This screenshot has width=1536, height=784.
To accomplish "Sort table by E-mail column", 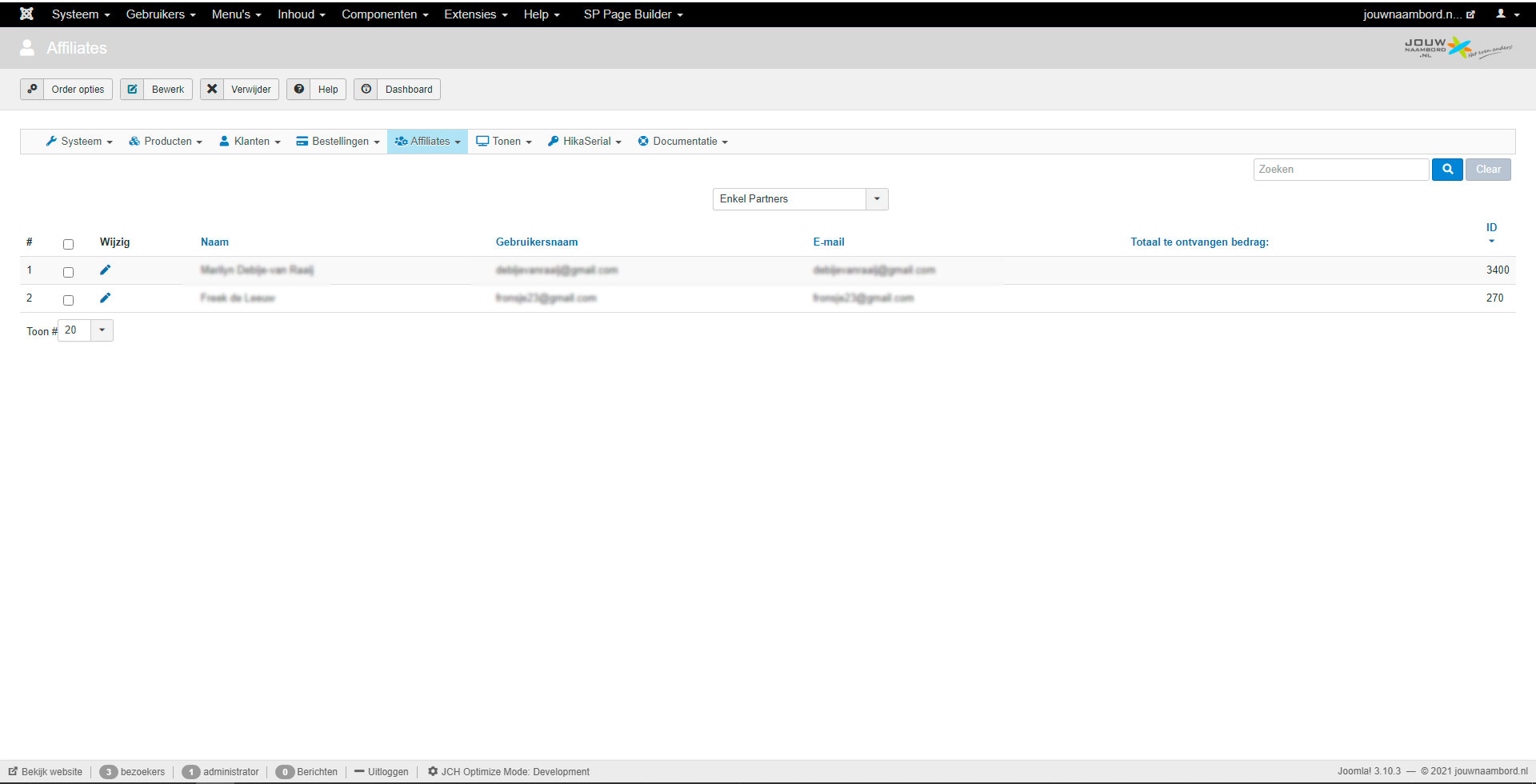I will point(829,242).
